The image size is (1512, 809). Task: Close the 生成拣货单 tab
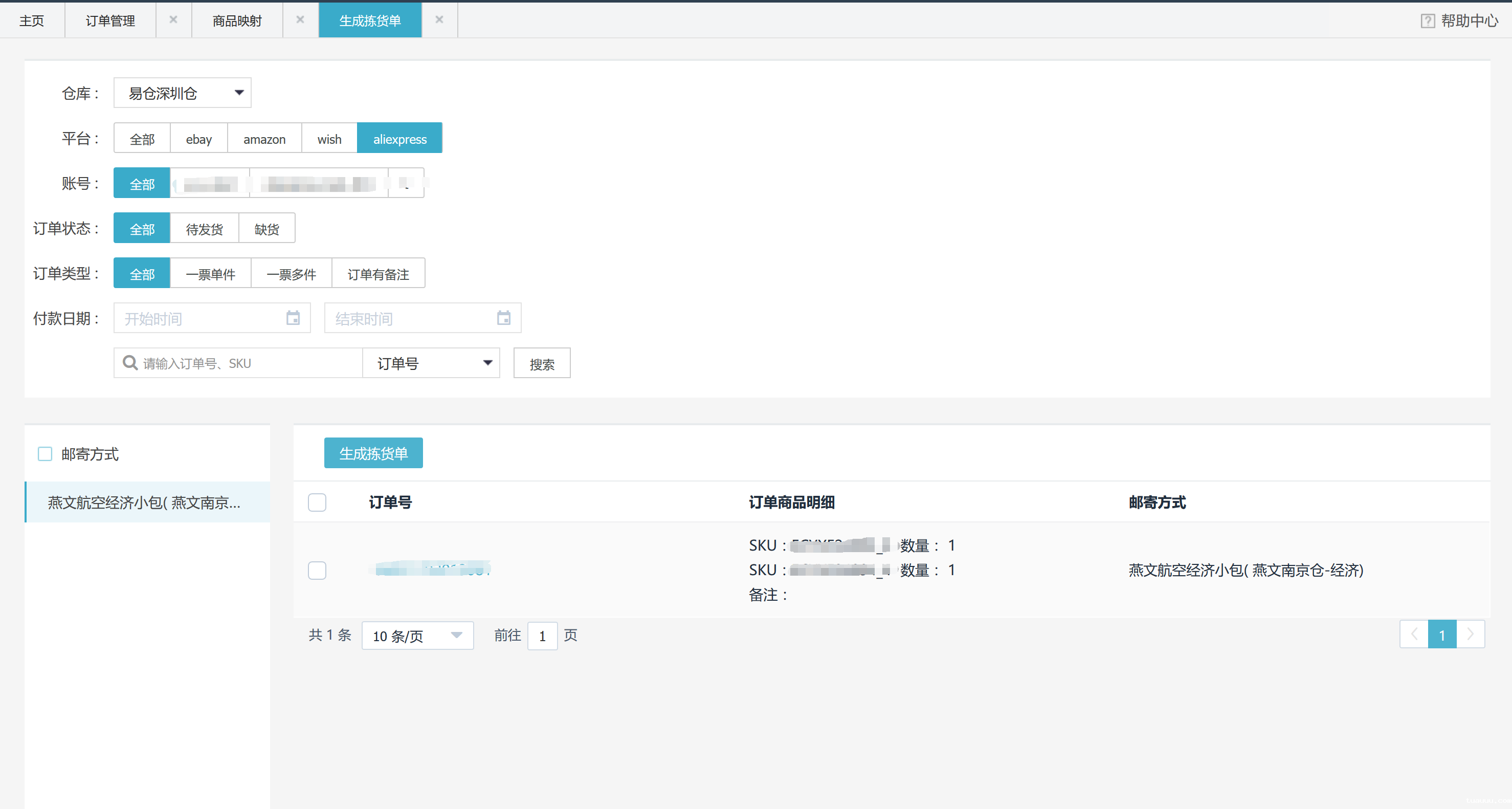(439, 19)
